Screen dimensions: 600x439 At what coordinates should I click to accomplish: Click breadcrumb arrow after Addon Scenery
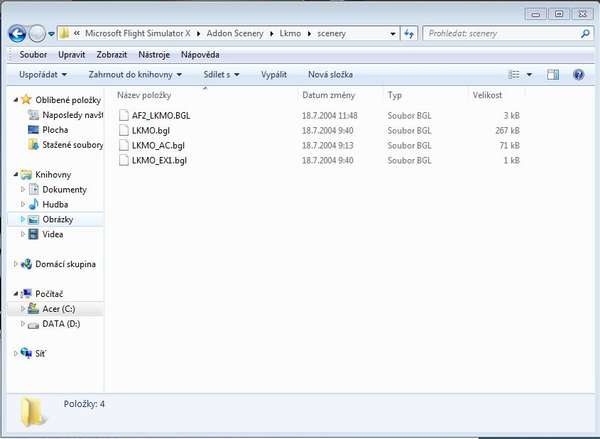(x=271, y=34)
